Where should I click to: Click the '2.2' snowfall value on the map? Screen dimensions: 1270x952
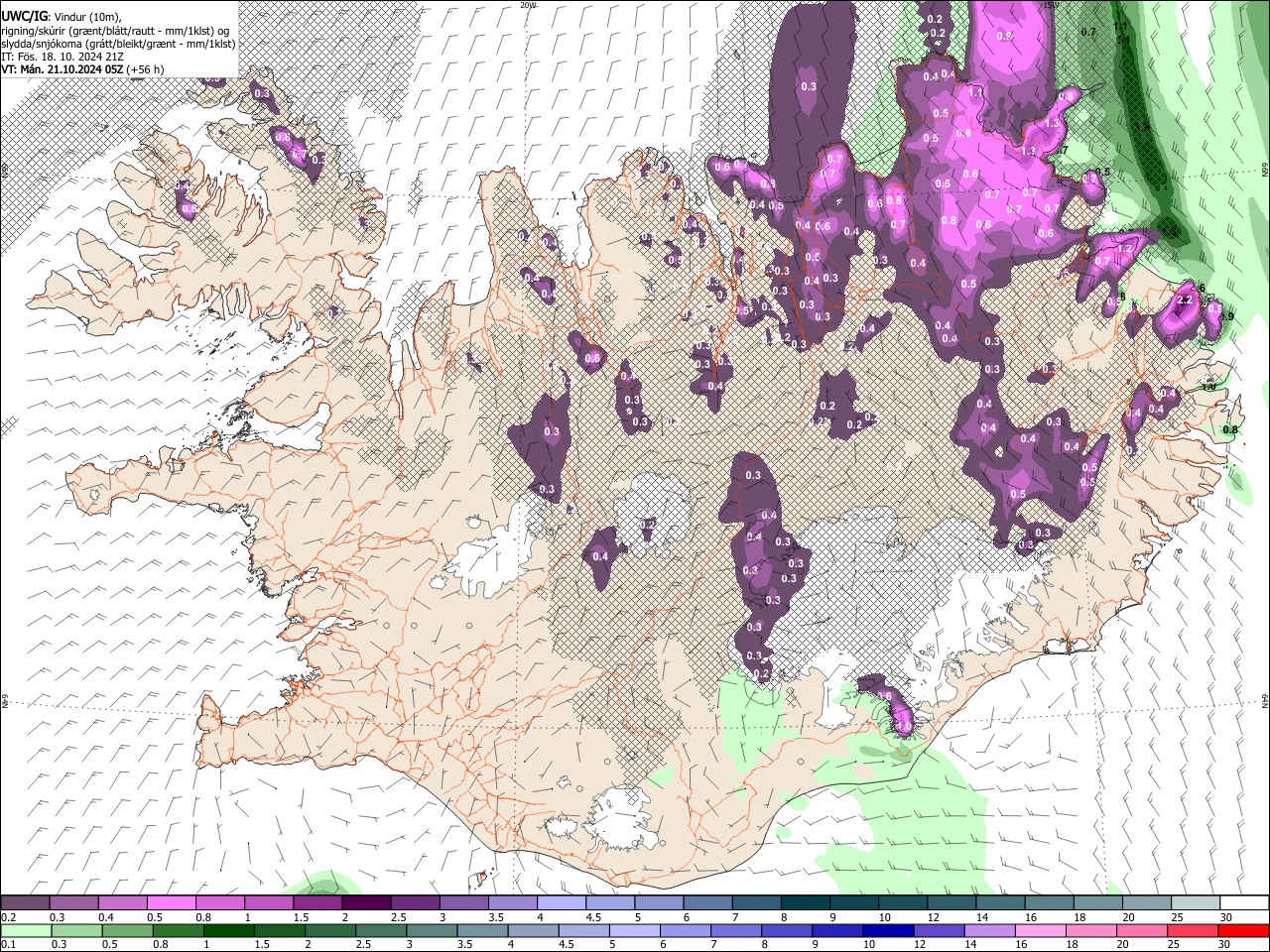pyautogui.click(x=1183, y=300)
